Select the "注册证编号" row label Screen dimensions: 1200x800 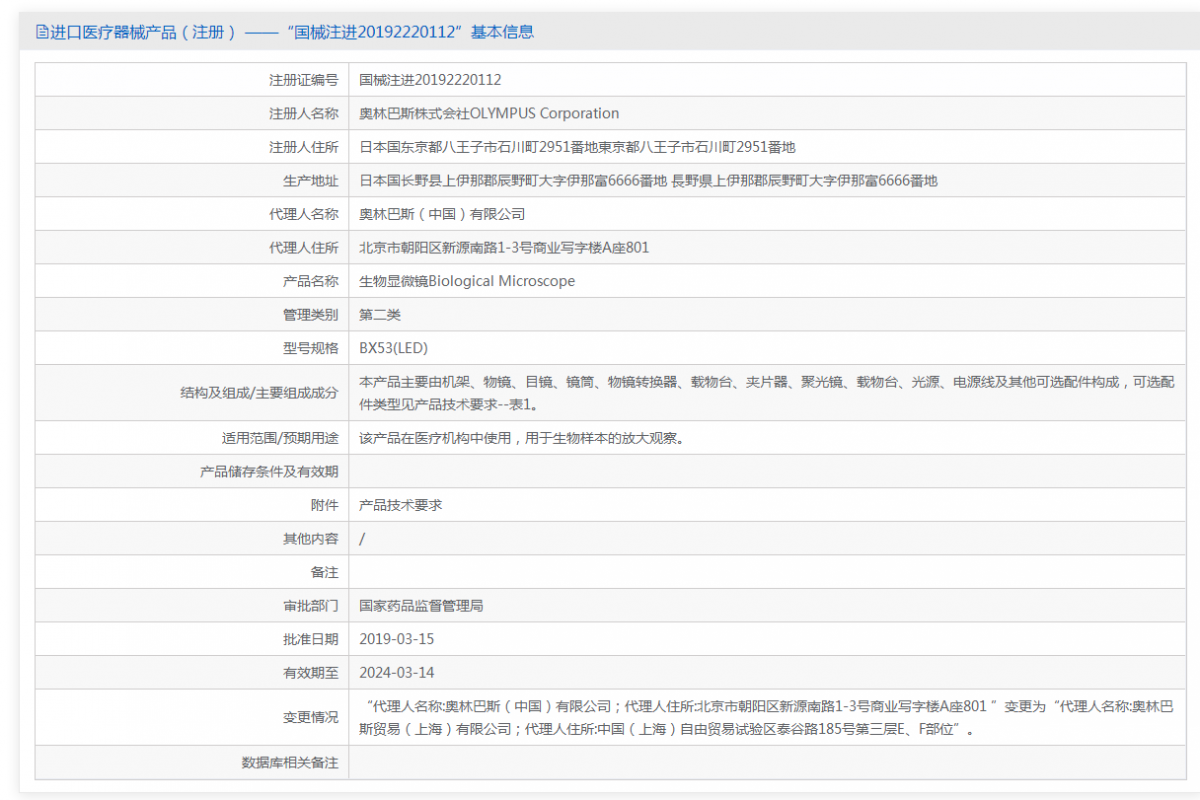304,80
